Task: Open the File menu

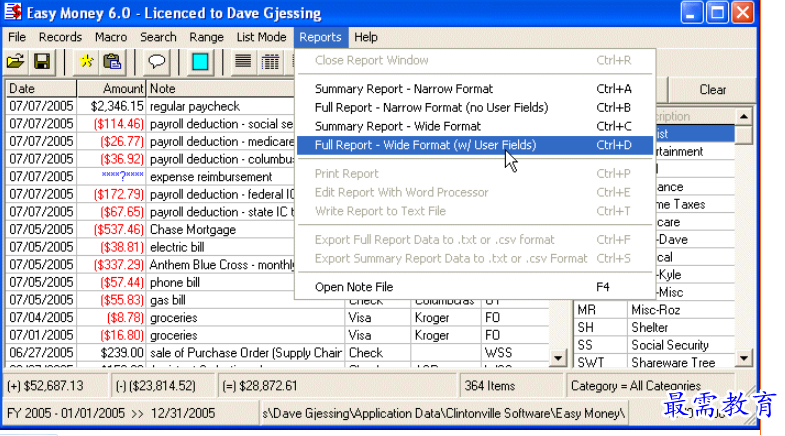Action: pyautogui.click(x=17, y=37)
